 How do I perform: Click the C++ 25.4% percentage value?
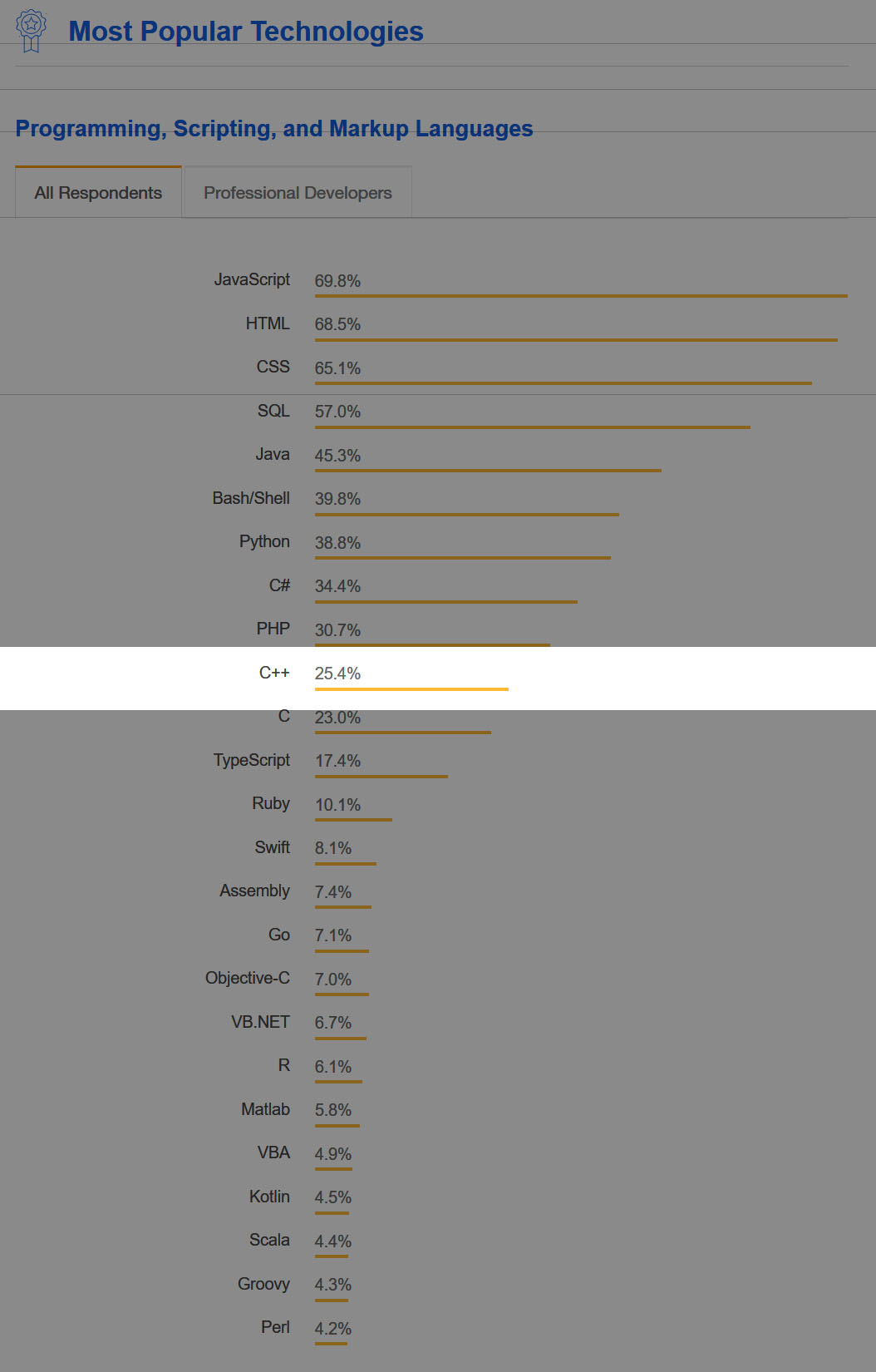pyautogui.click(x=337, y=674)
